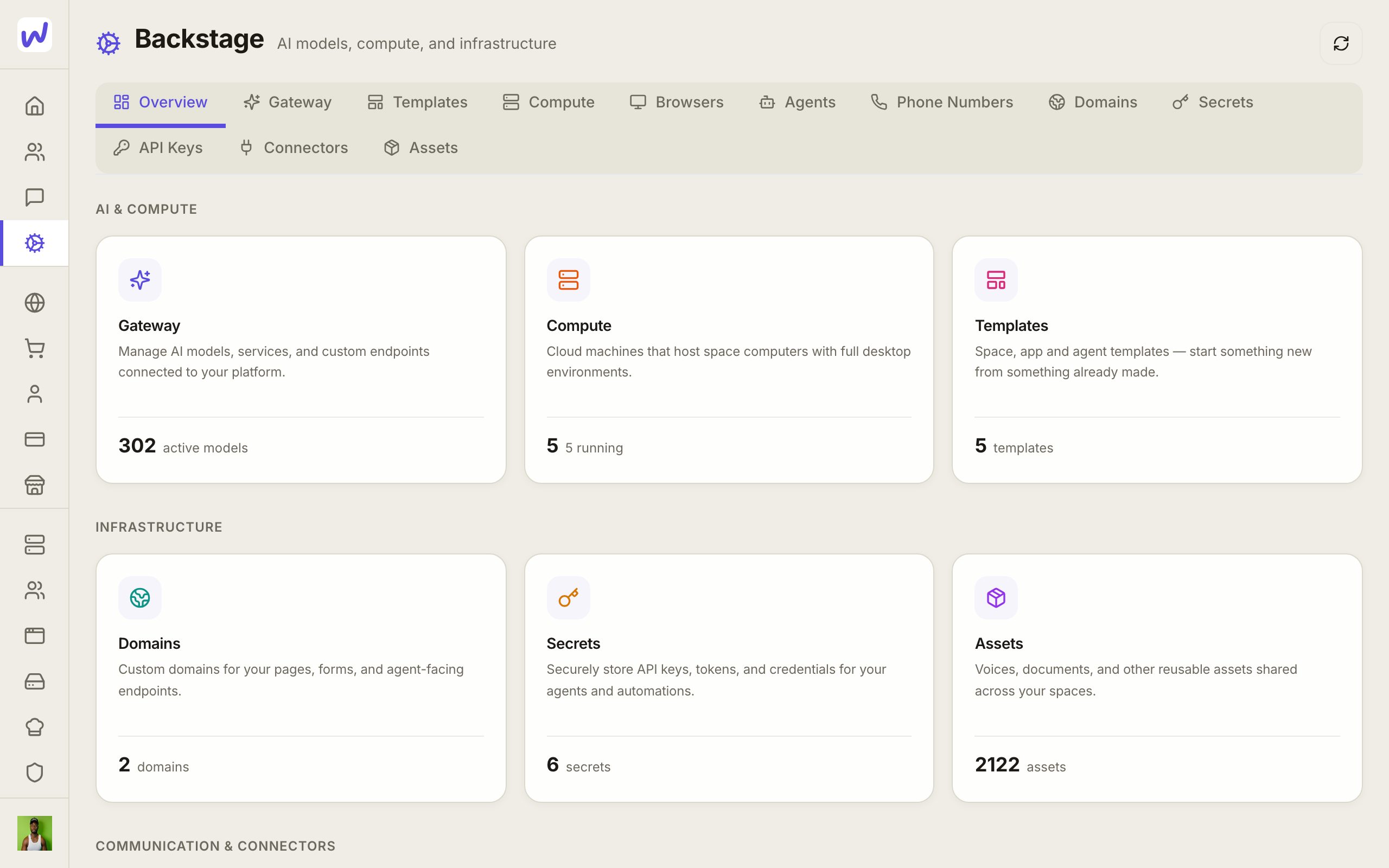Switch to the Compute tab

[549, 102]
